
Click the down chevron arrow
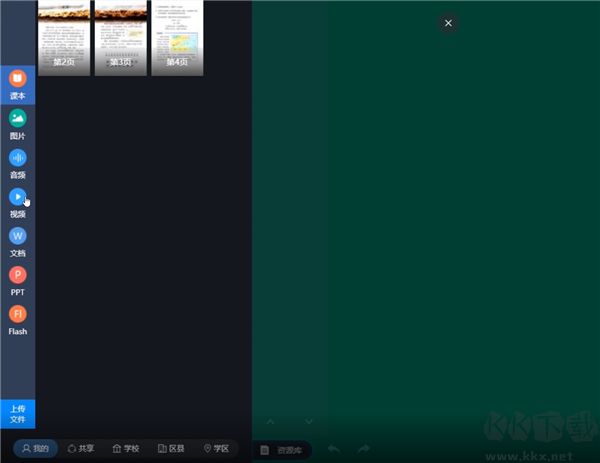pyautogui.click(x=309, y=421)
